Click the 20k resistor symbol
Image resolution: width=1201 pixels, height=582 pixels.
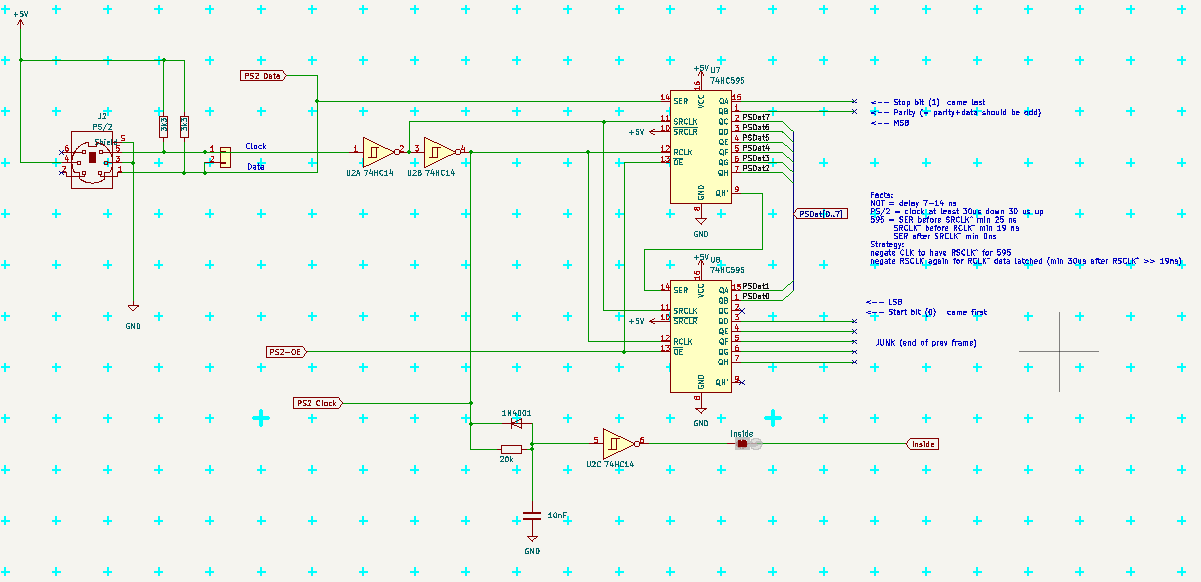[511, 447]
